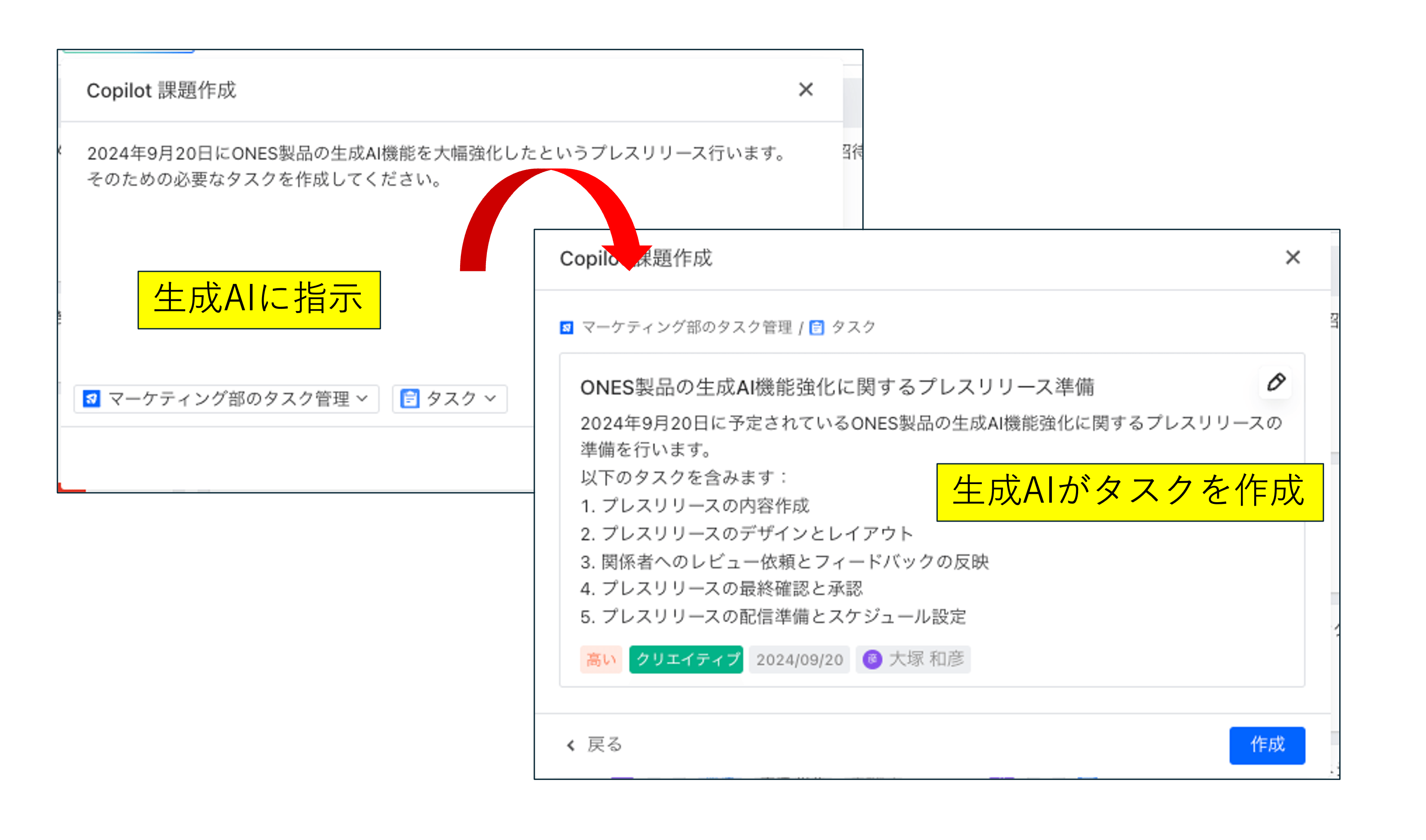This screenshot has height=840, width=1426.
Task: Select the red 高い priority tag
Action: (x=601, y=659)
